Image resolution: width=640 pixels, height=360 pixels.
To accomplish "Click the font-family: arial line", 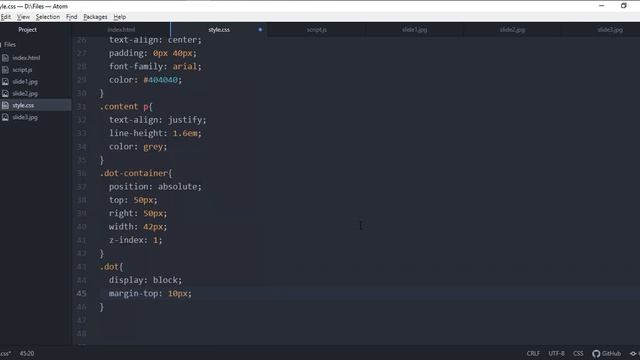I will click(x=155, y=66).
